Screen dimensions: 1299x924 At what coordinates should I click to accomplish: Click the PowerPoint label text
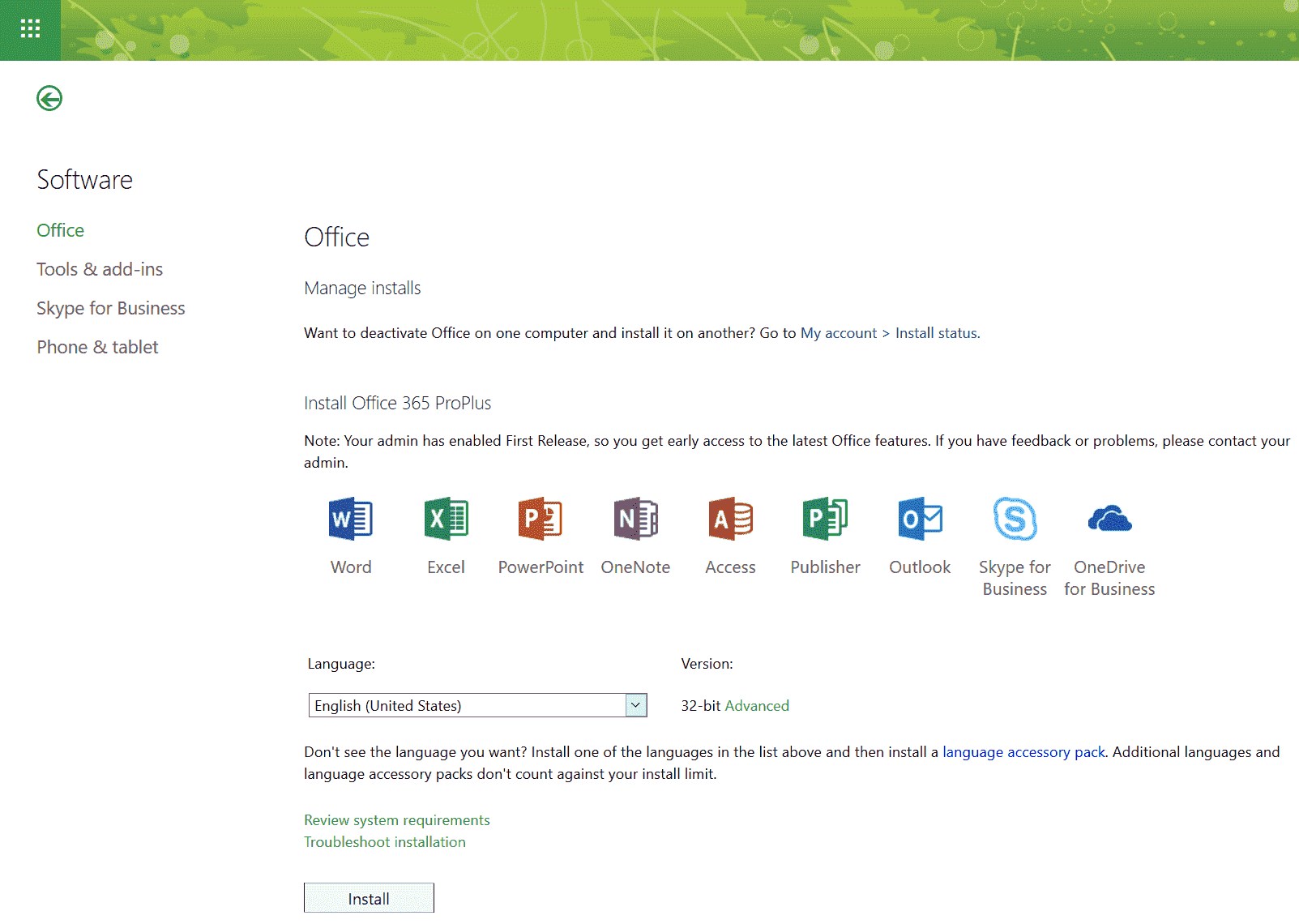click(x=541, y=567)
